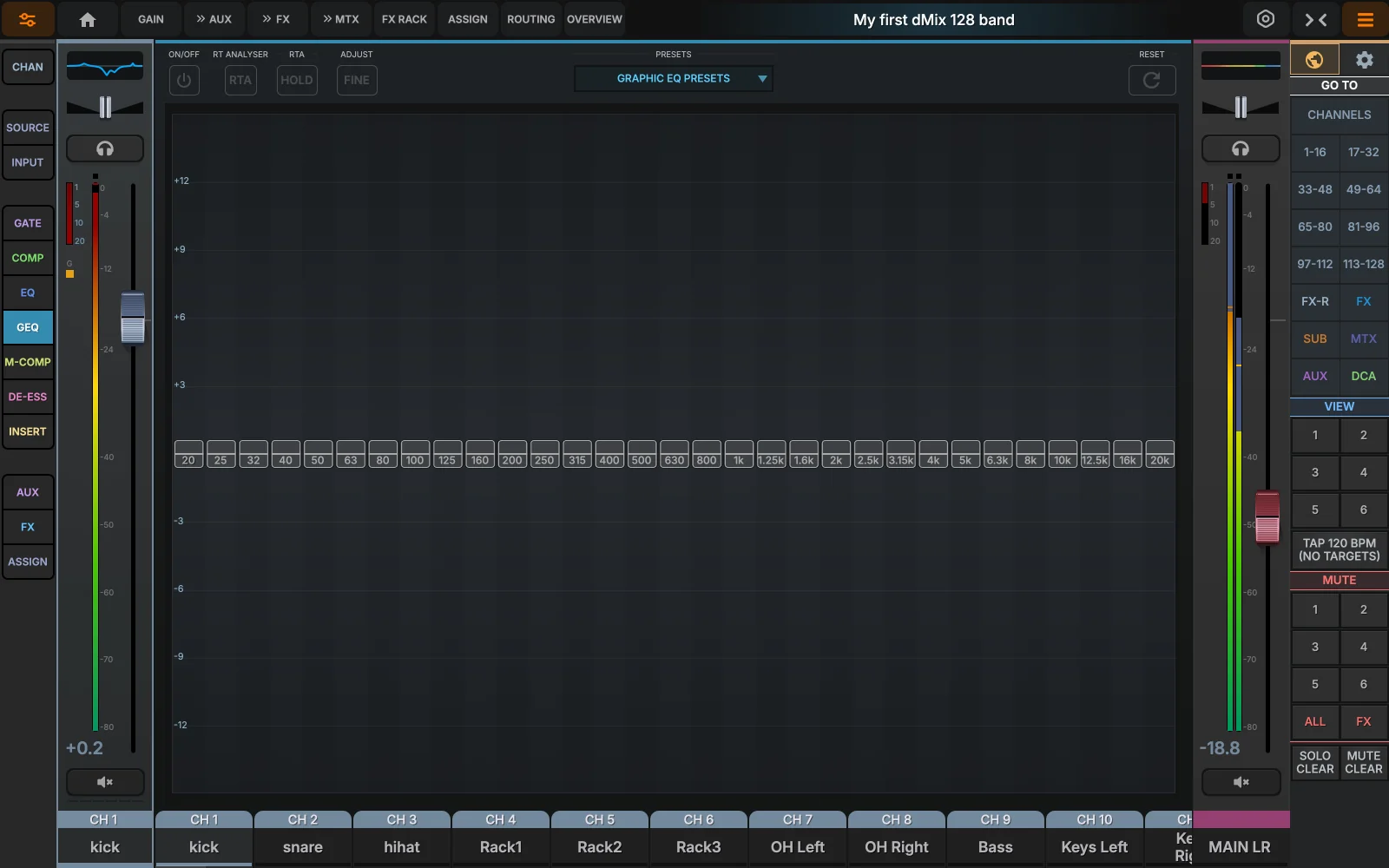This screenshot has height=868, width=1389.
Task: Go to the DCA layer
Action: click(1364, 376)
